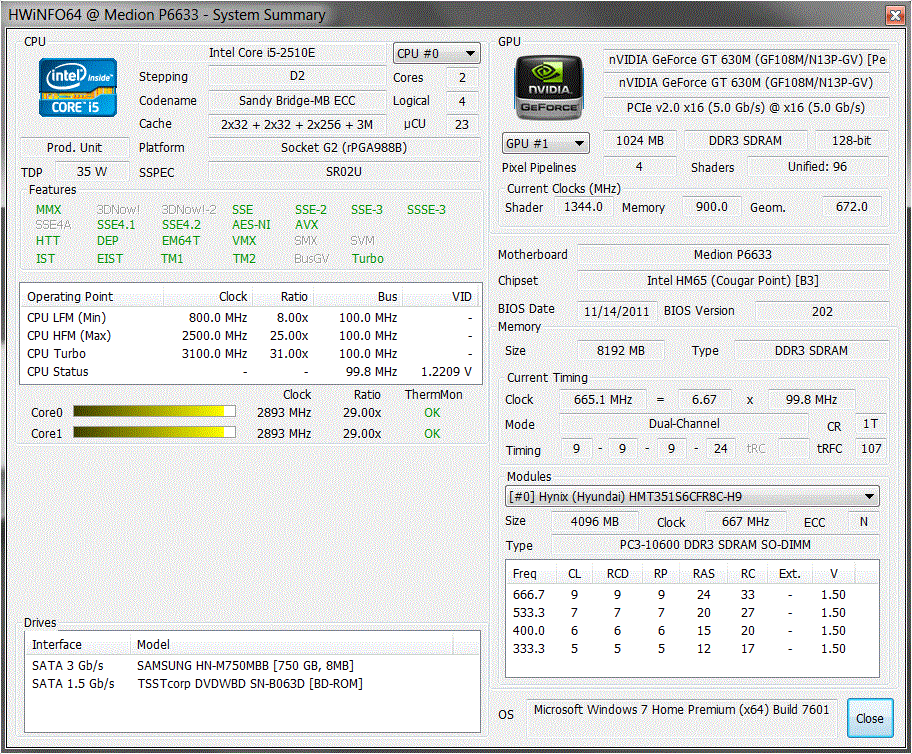Click the 8192 MB memory size field
This screenshot has height=754, width=912.
pos(621,351)
